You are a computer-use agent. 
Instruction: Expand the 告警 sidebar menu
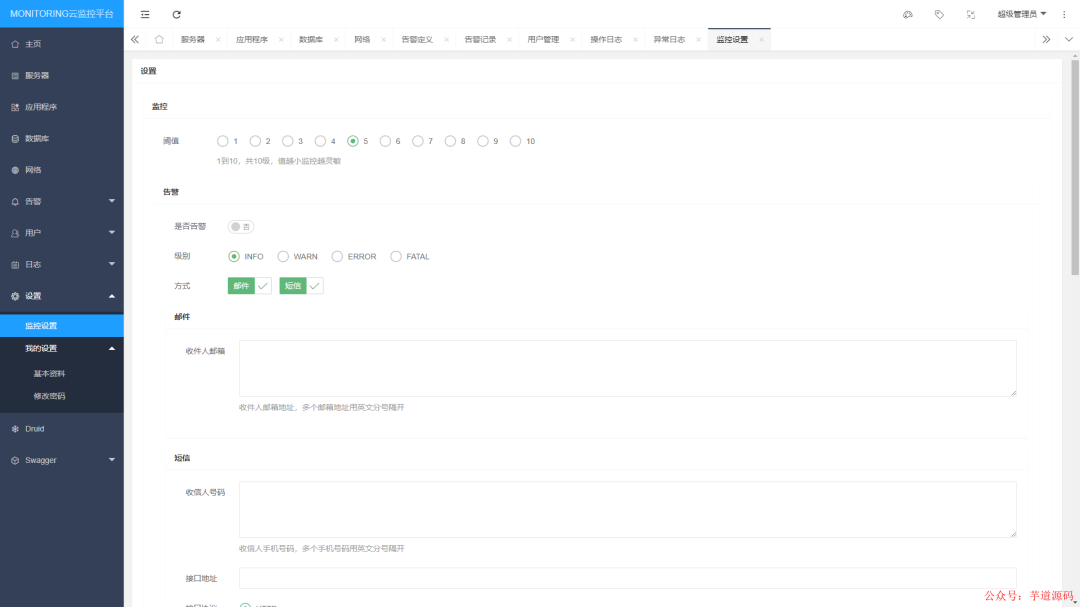click(62, 202)
